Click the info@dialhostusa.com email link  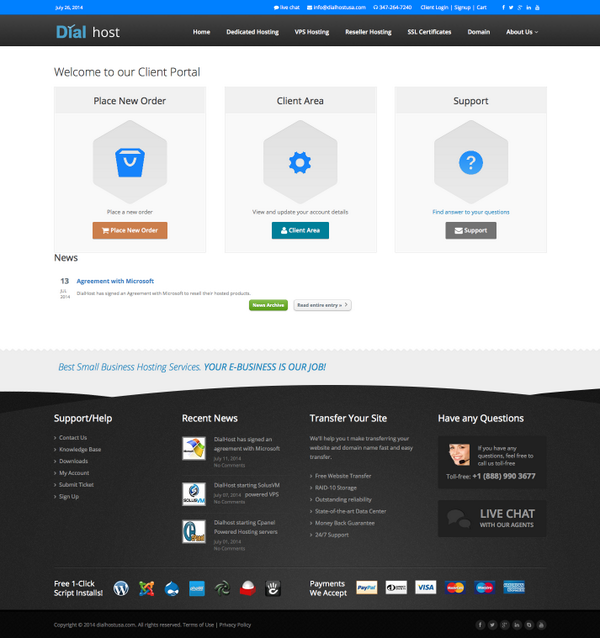pyautogui.click(x=336, y=7)
